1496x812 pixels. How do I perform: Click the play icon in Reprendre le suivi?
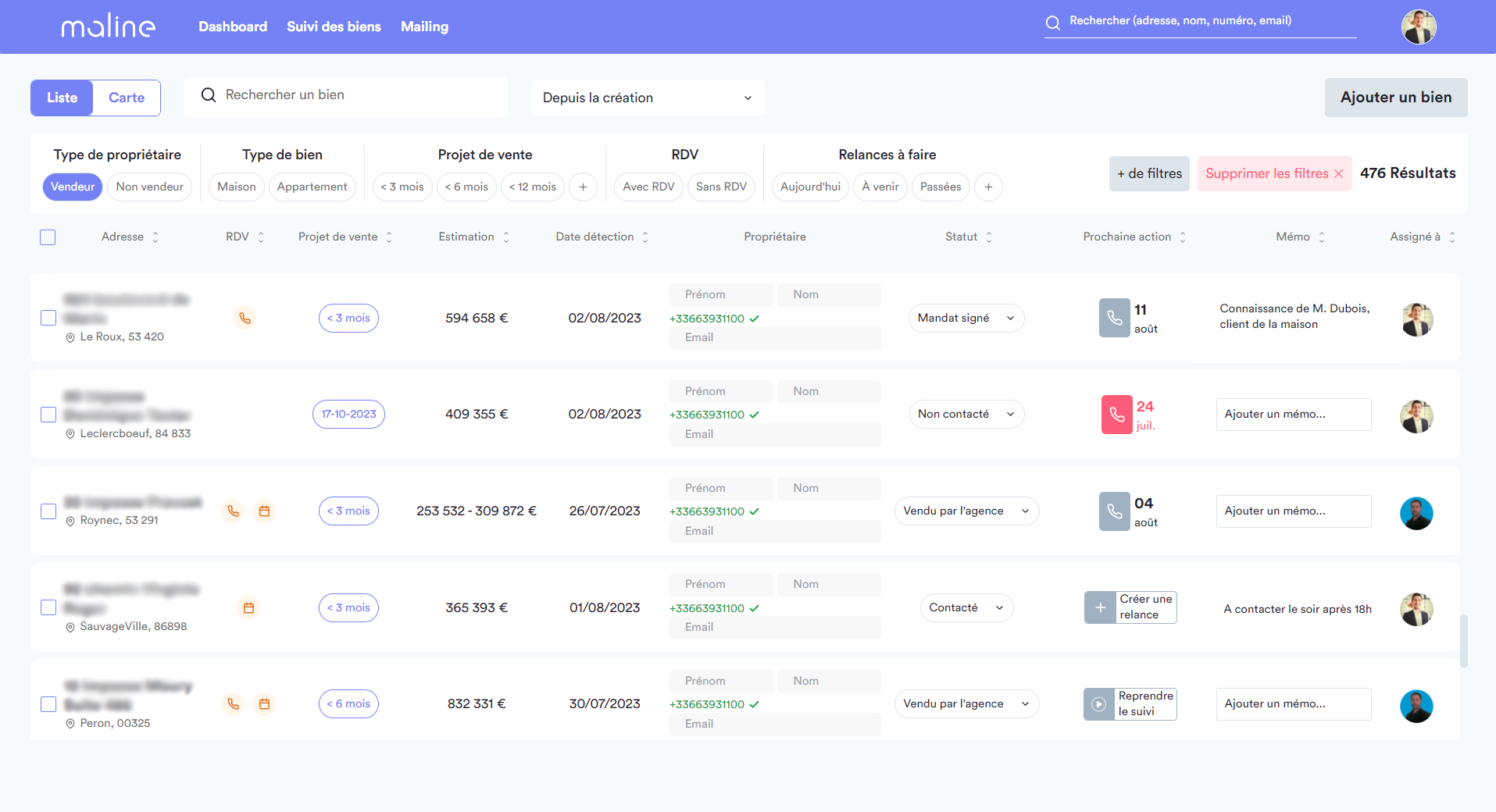1099,703
